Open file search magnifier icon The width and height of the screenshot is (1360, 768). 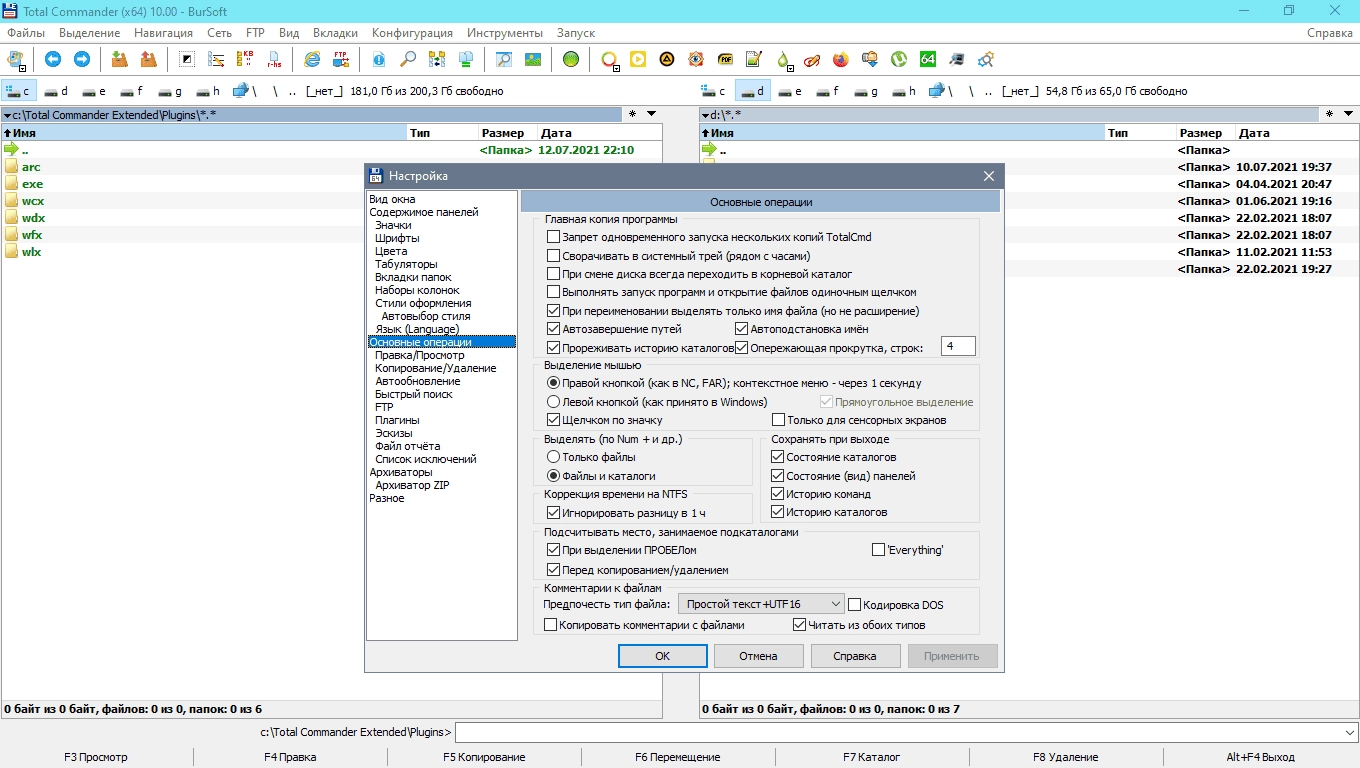(x=408, y=59)
